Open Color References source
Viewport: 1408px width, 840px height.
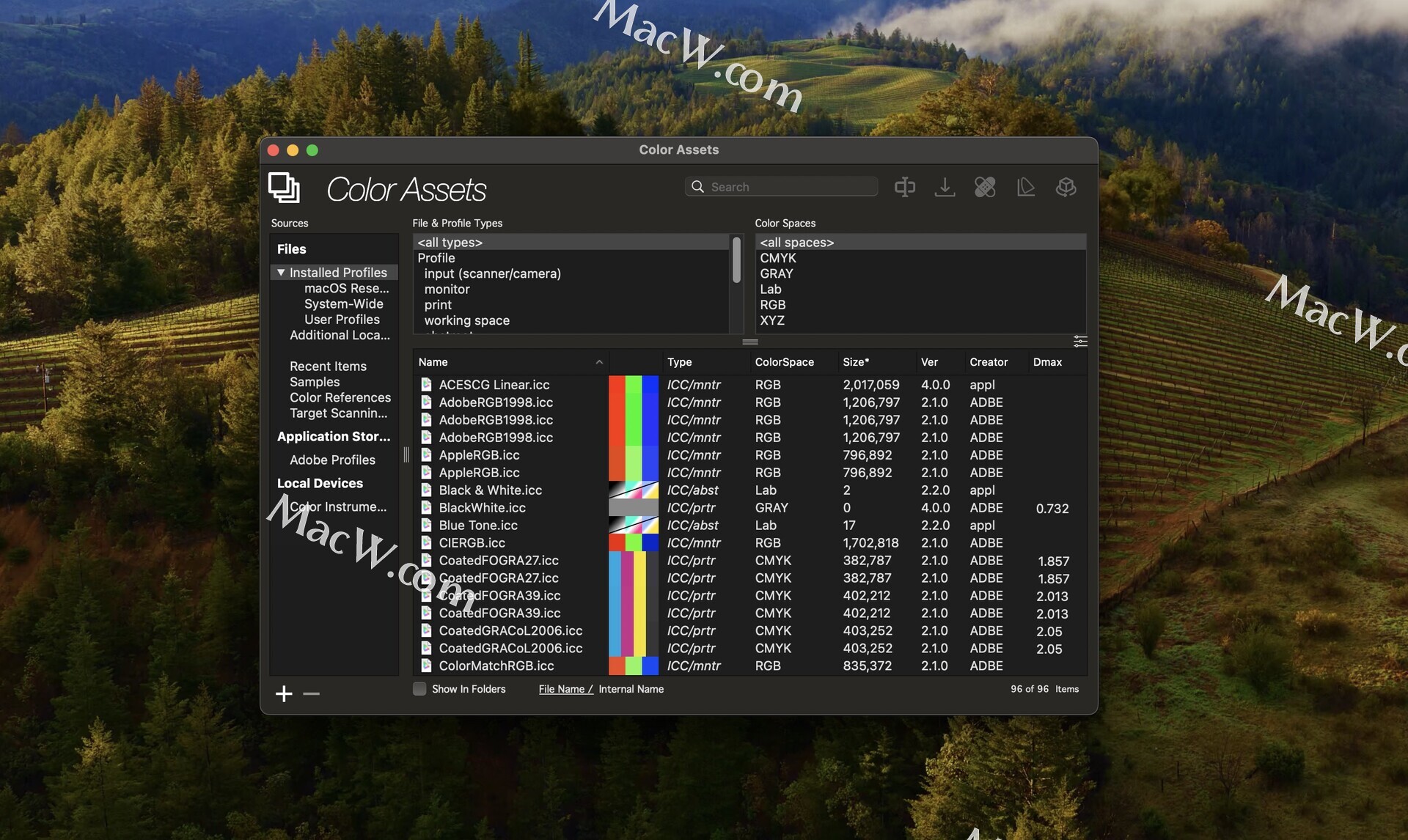(x=340, y=397)
